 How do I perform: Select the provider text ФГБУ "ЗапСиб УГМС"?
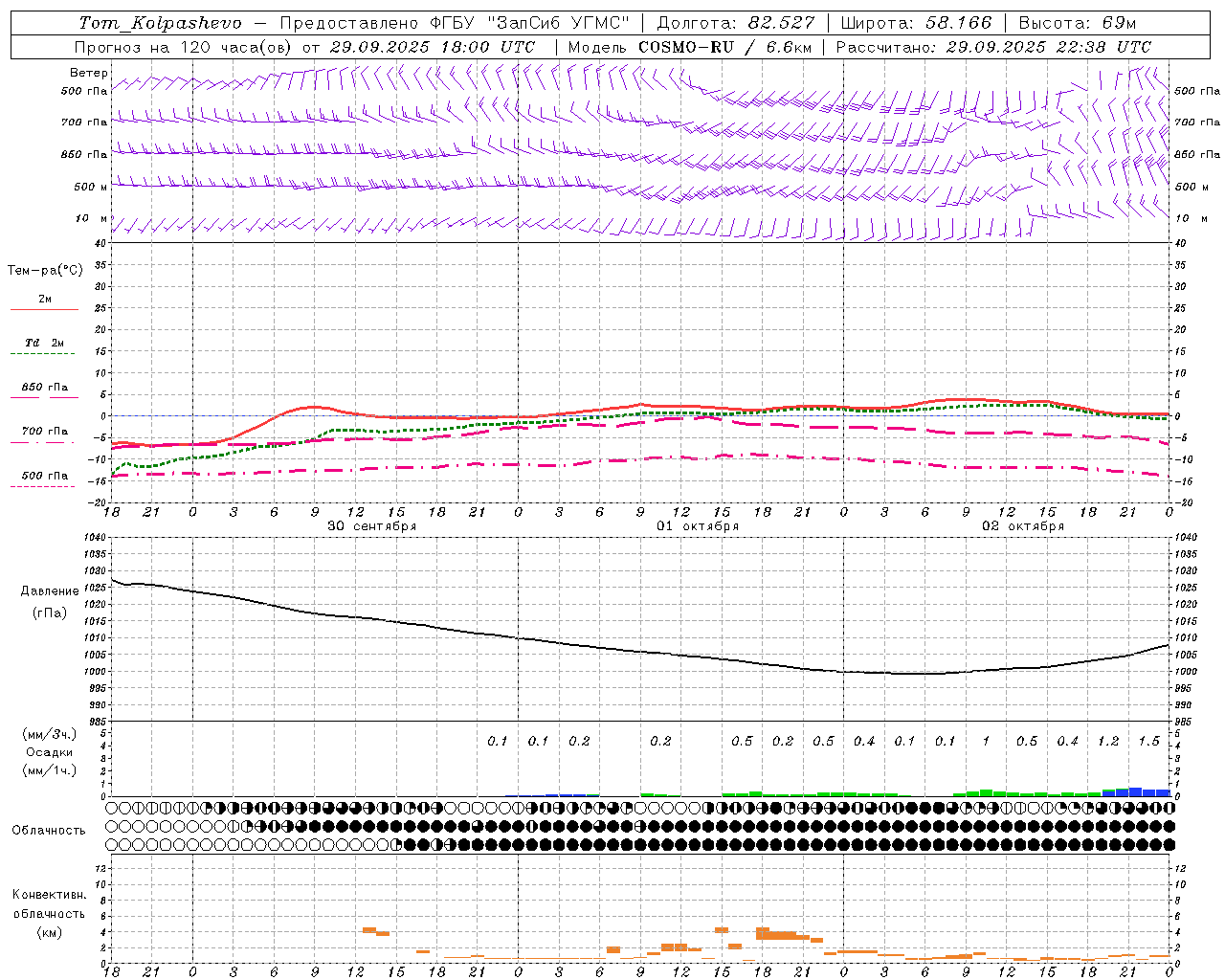[x=532, y=23]
